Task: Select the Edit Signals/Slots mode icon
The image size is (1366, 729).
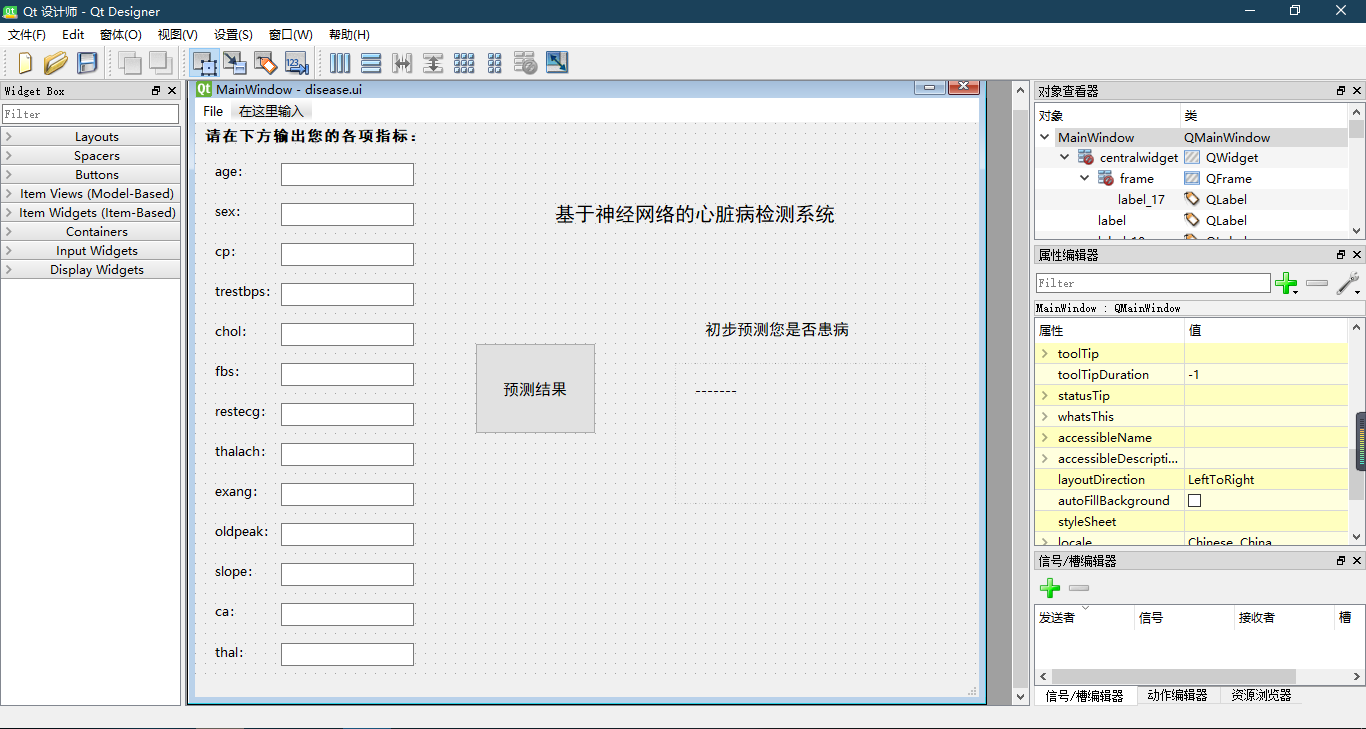Action: tap(235, 63)
